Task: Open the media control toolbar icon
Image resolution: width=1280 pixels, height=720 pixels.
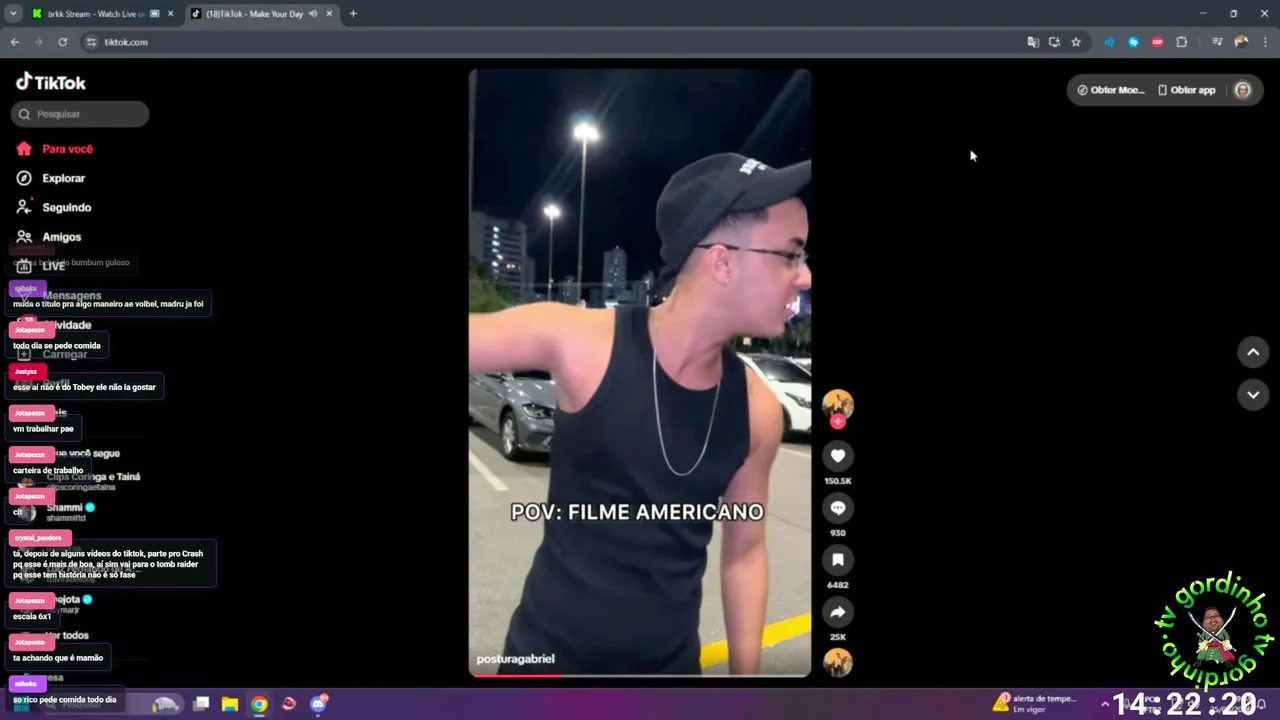Action: pos(1217,42)
